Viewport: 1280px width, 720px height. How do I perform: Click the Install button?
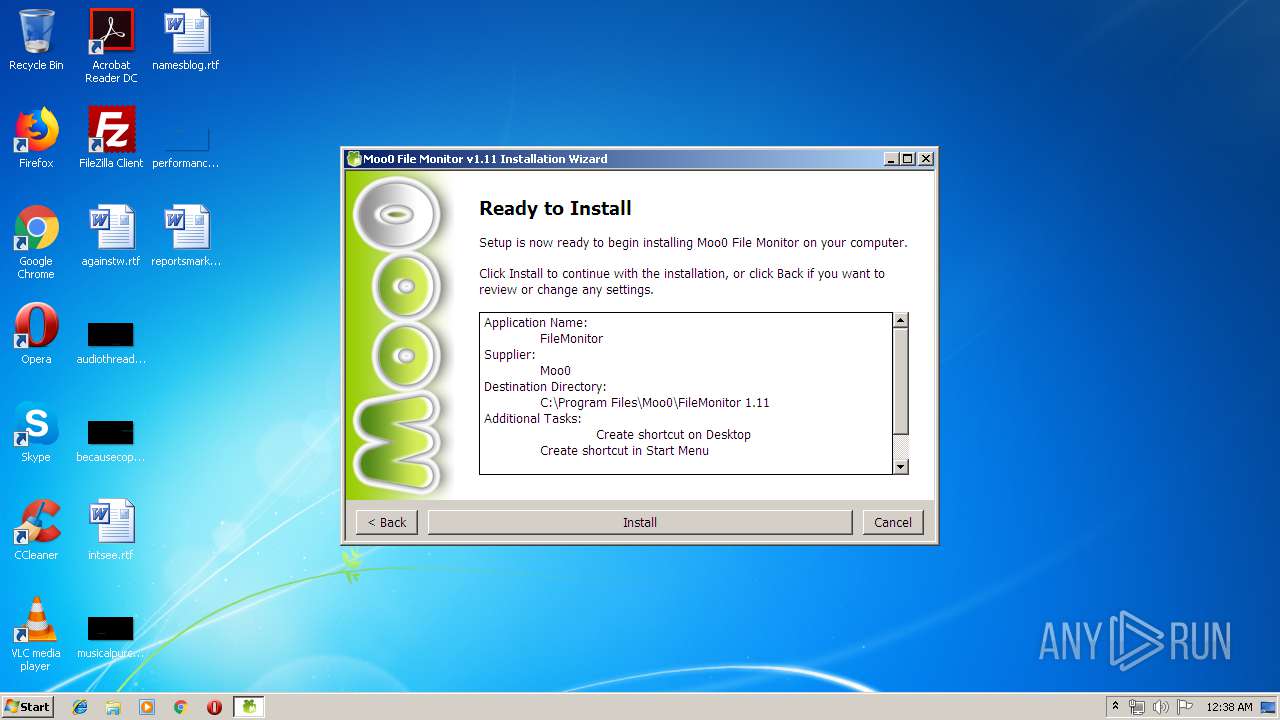point(640,522)
